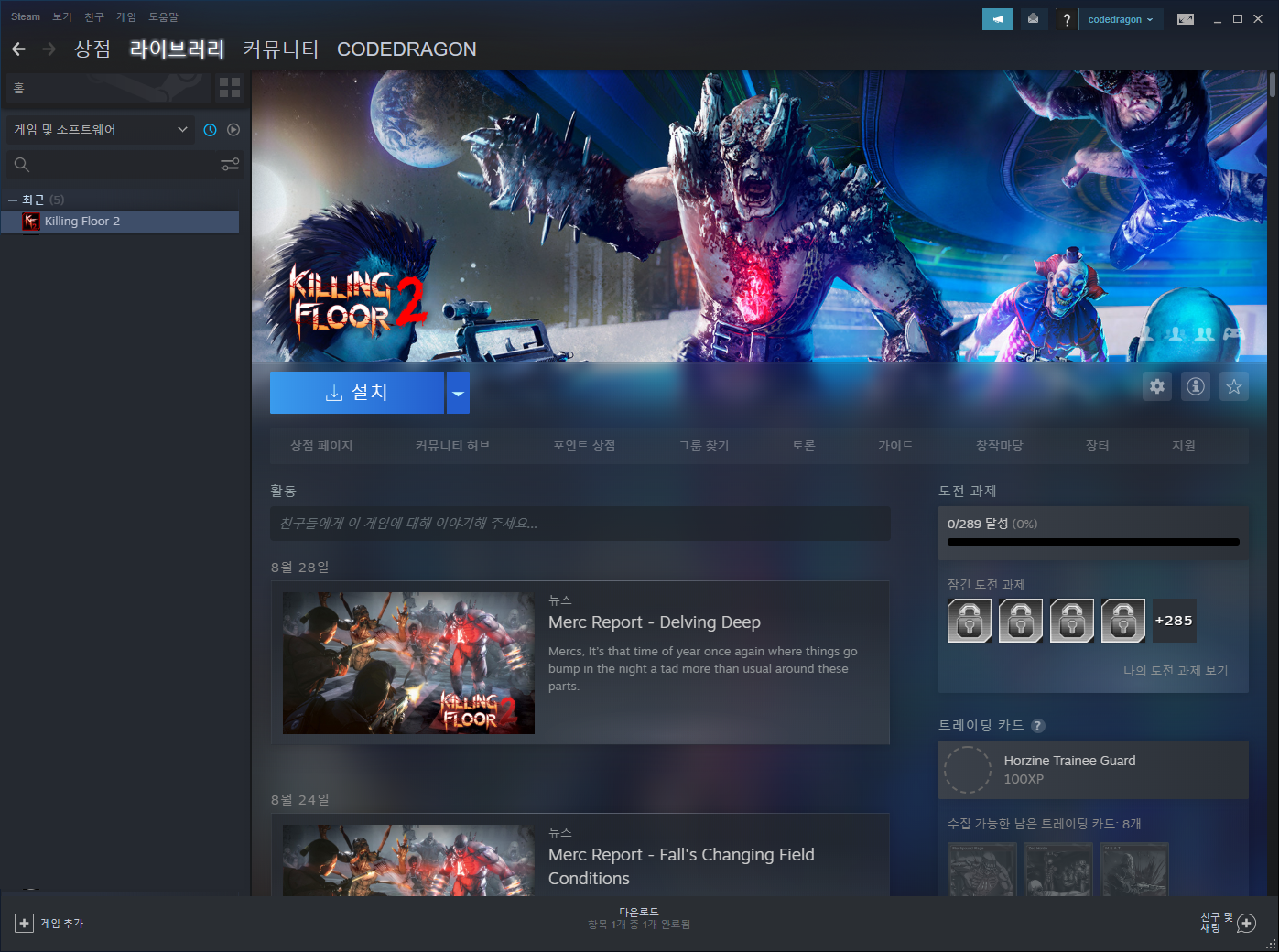Show ready to play games icon
This screenshot has height=952, width=1279.
[x=233, y=130]
